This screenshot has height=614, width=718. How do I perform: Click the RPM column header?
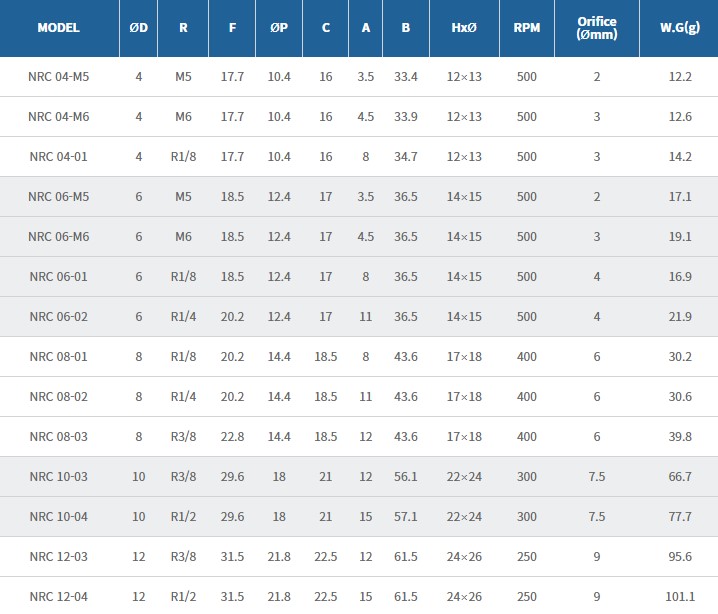click(527, 28)
